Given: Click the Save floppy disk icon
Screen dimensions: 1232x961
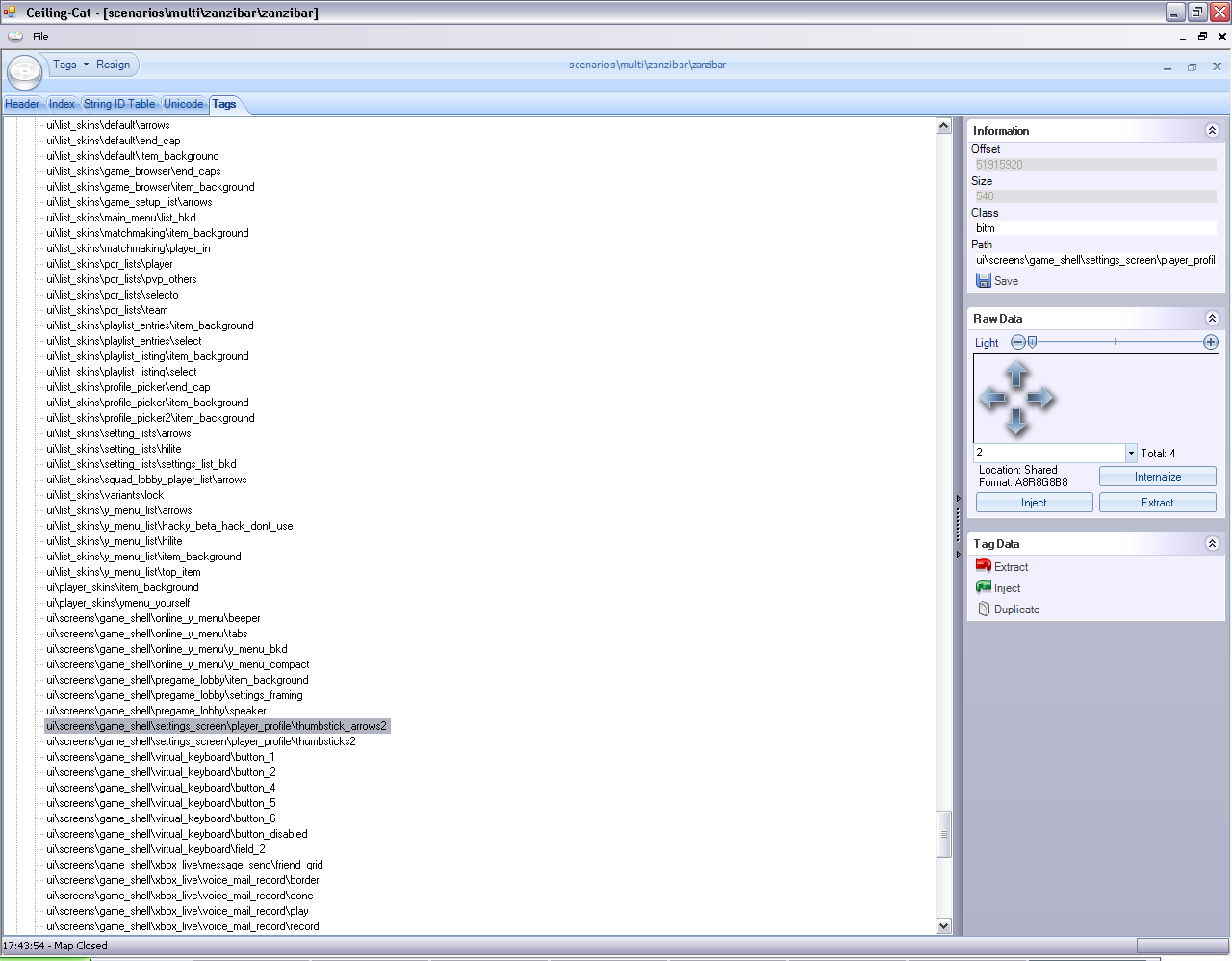Looking at the screenshot, I should [984, 280].
